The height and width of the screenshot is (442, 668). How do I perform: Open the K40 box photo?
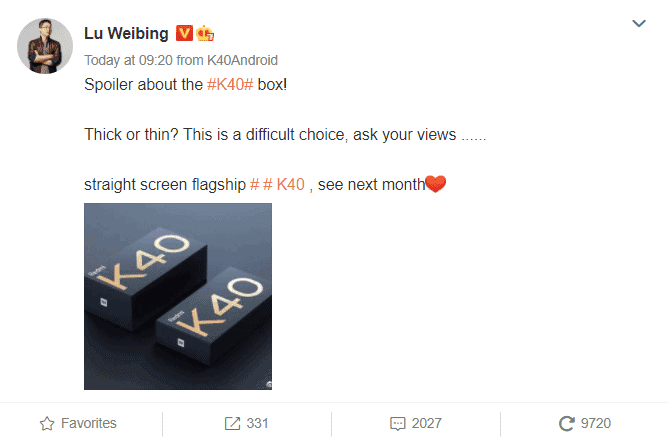point(178,296)
